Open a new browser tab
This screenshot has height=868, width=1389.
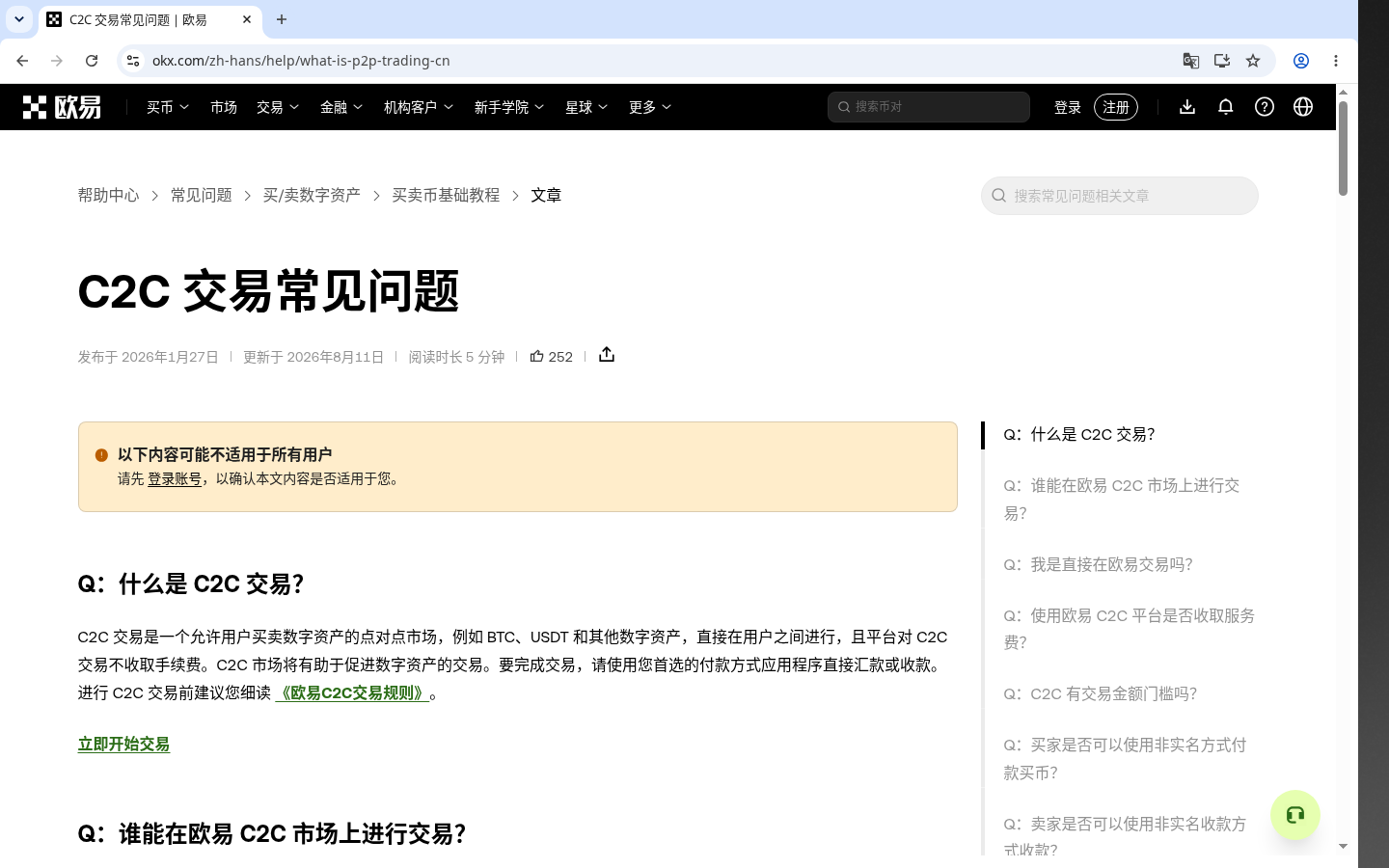coord(282,19)
